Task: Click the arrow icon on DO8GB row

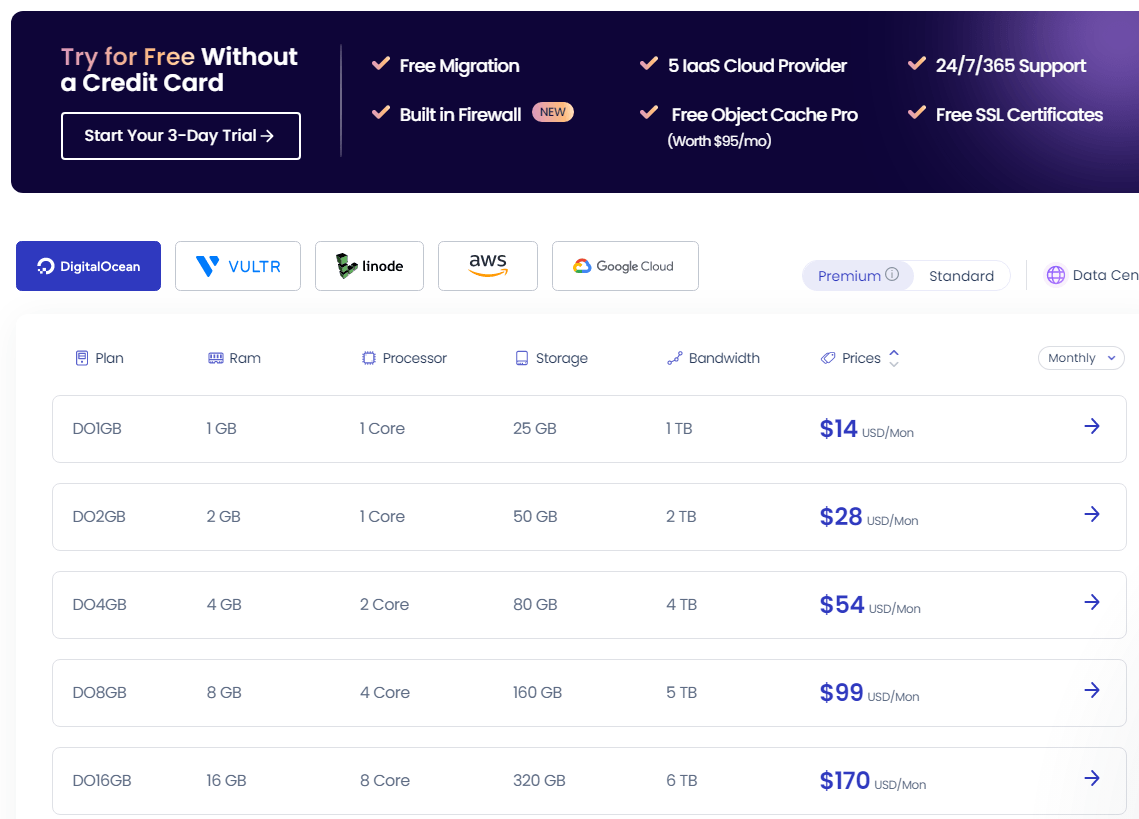Action: [x=1092, y=691]
